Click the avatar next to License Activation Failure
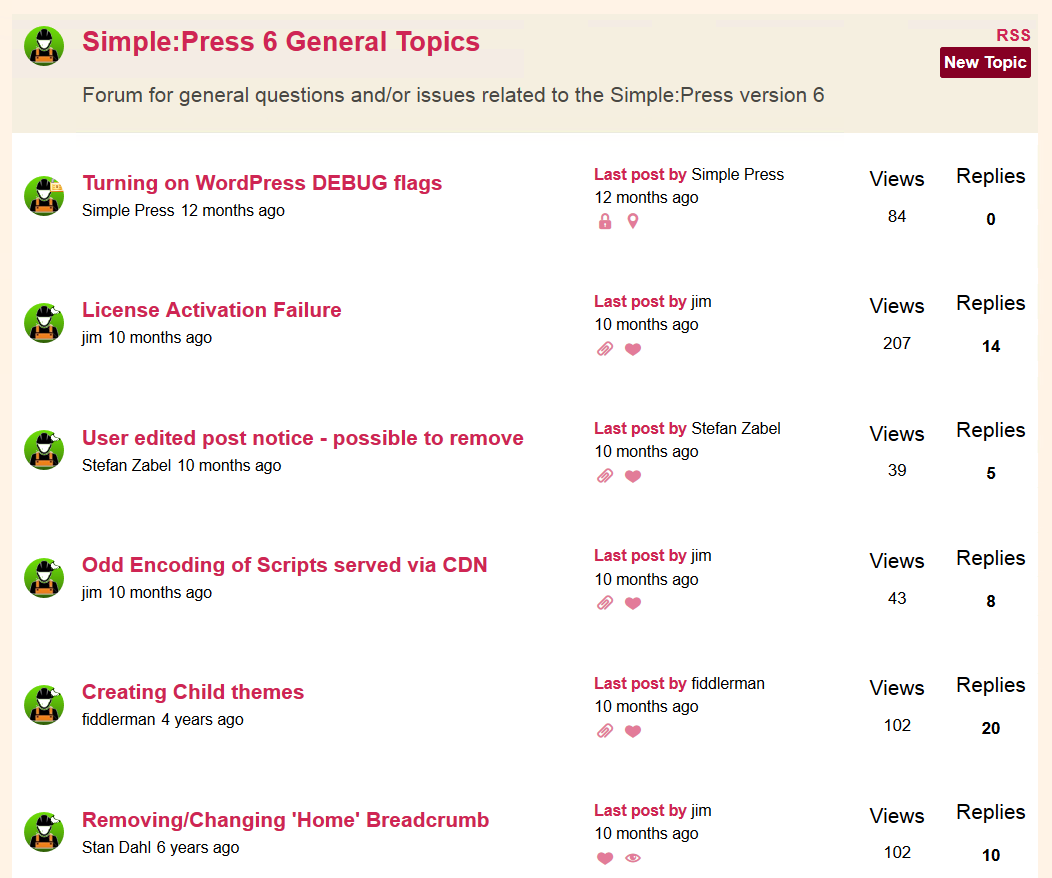Screen dimensions: 1052x878 [44, 323]
